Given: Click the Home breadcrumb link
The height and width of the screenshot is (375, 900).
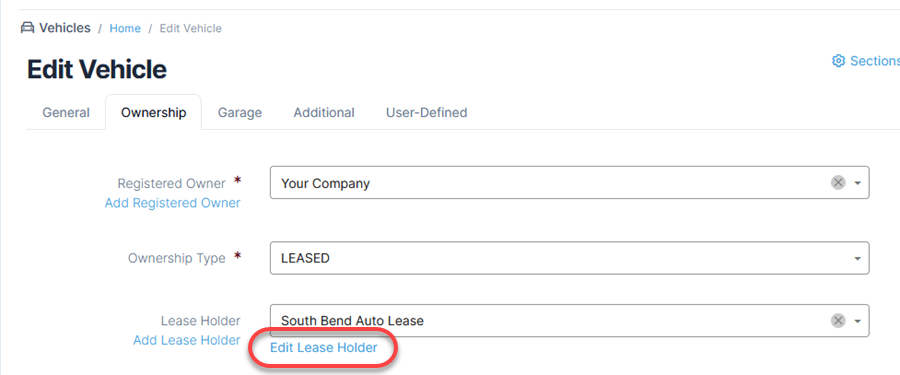Looking at the screenshot, I should (125, 28).
